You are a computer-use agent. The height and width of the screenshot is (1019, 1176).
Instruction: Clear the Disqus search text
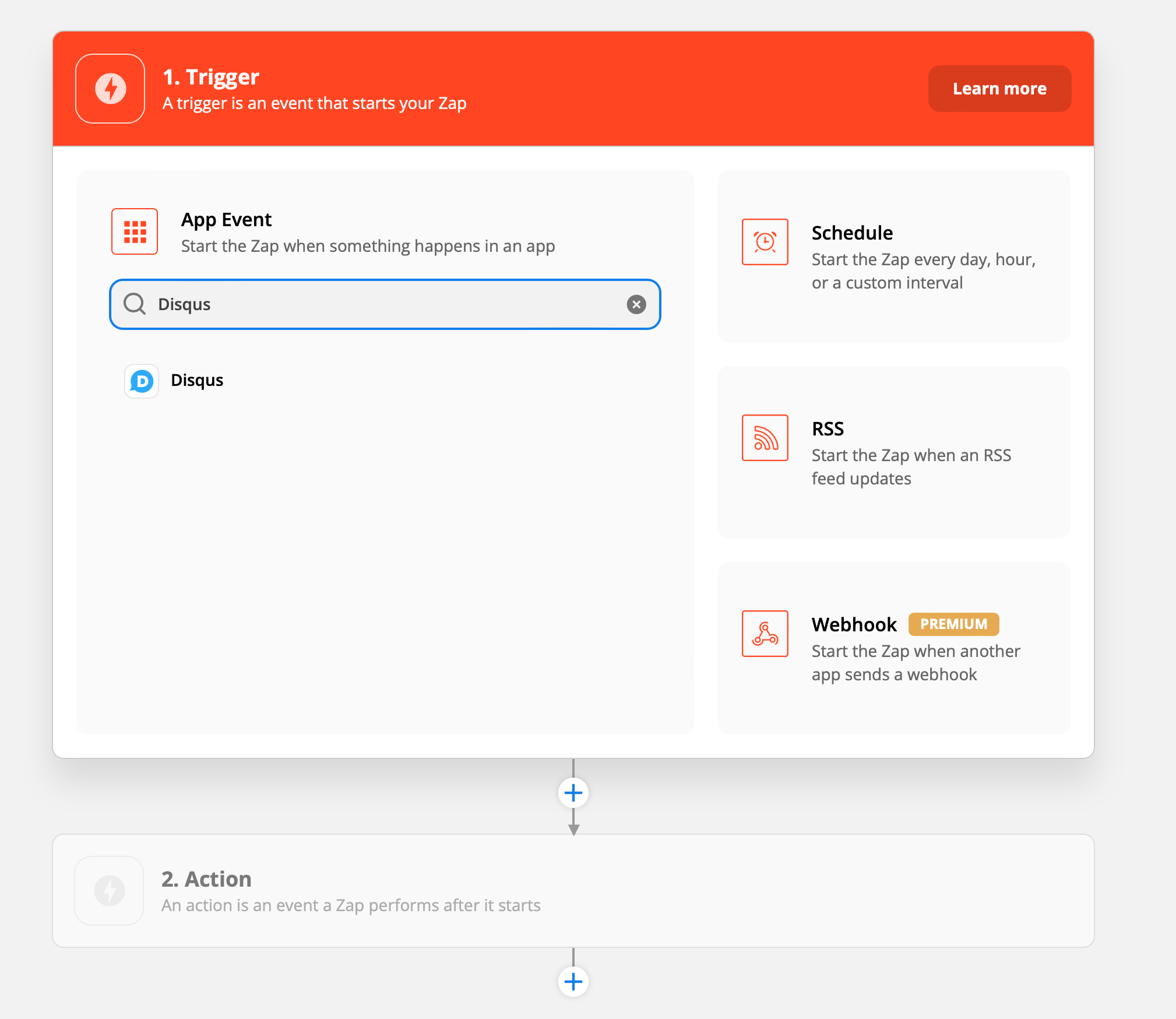[x=636, y=304]
